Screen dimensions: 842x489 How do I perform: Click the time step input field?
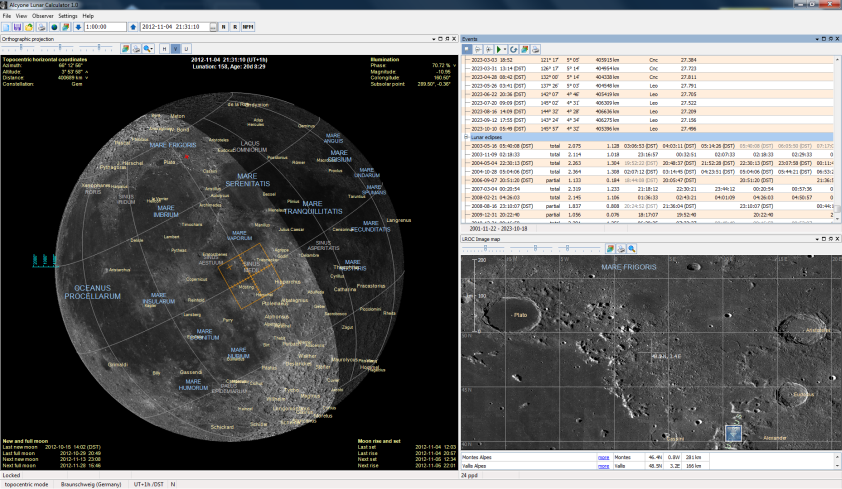point(103,27)
